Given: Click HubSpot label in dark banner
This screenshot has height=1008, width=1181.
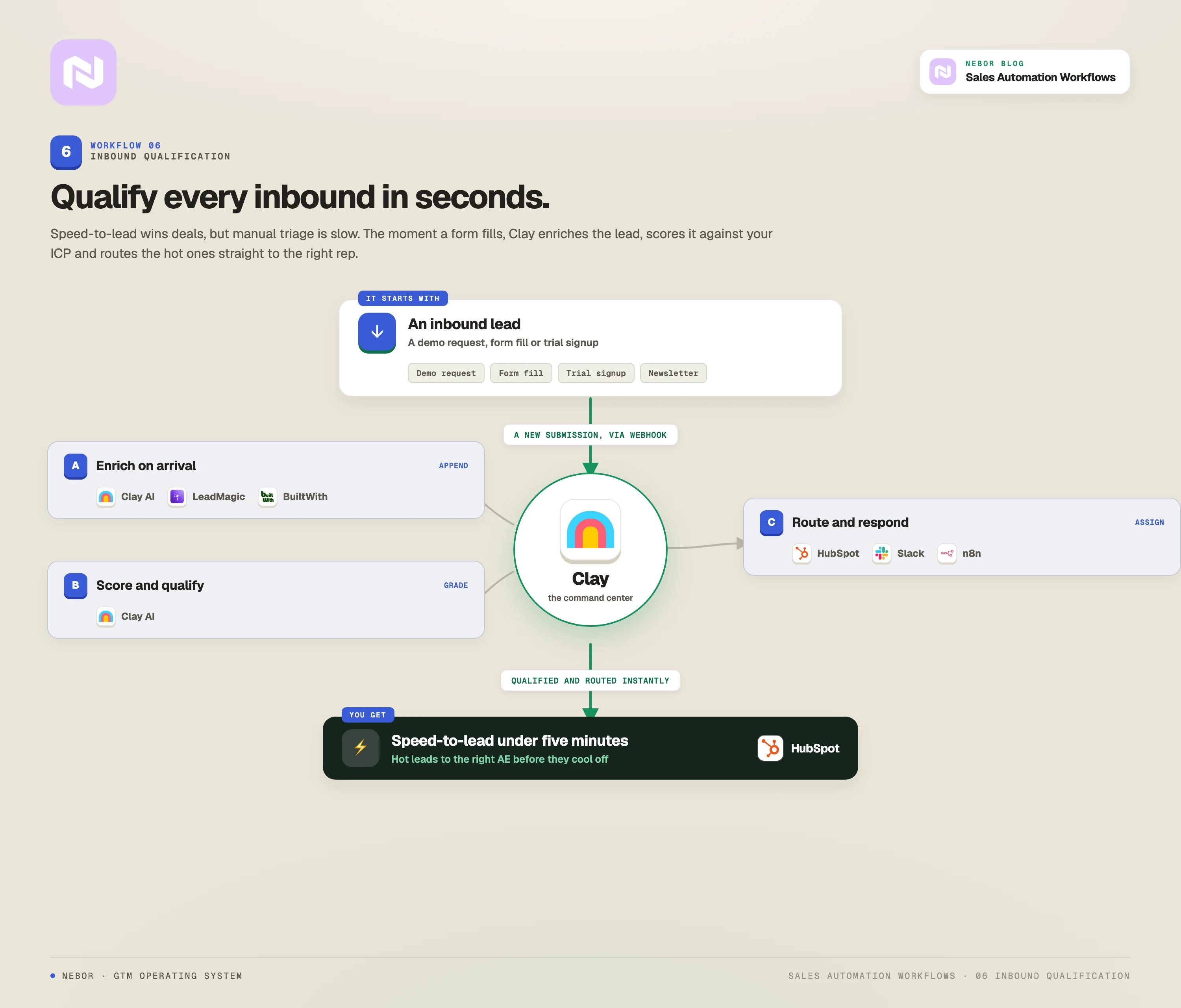Looking at the screenshot, I should 815,749.
